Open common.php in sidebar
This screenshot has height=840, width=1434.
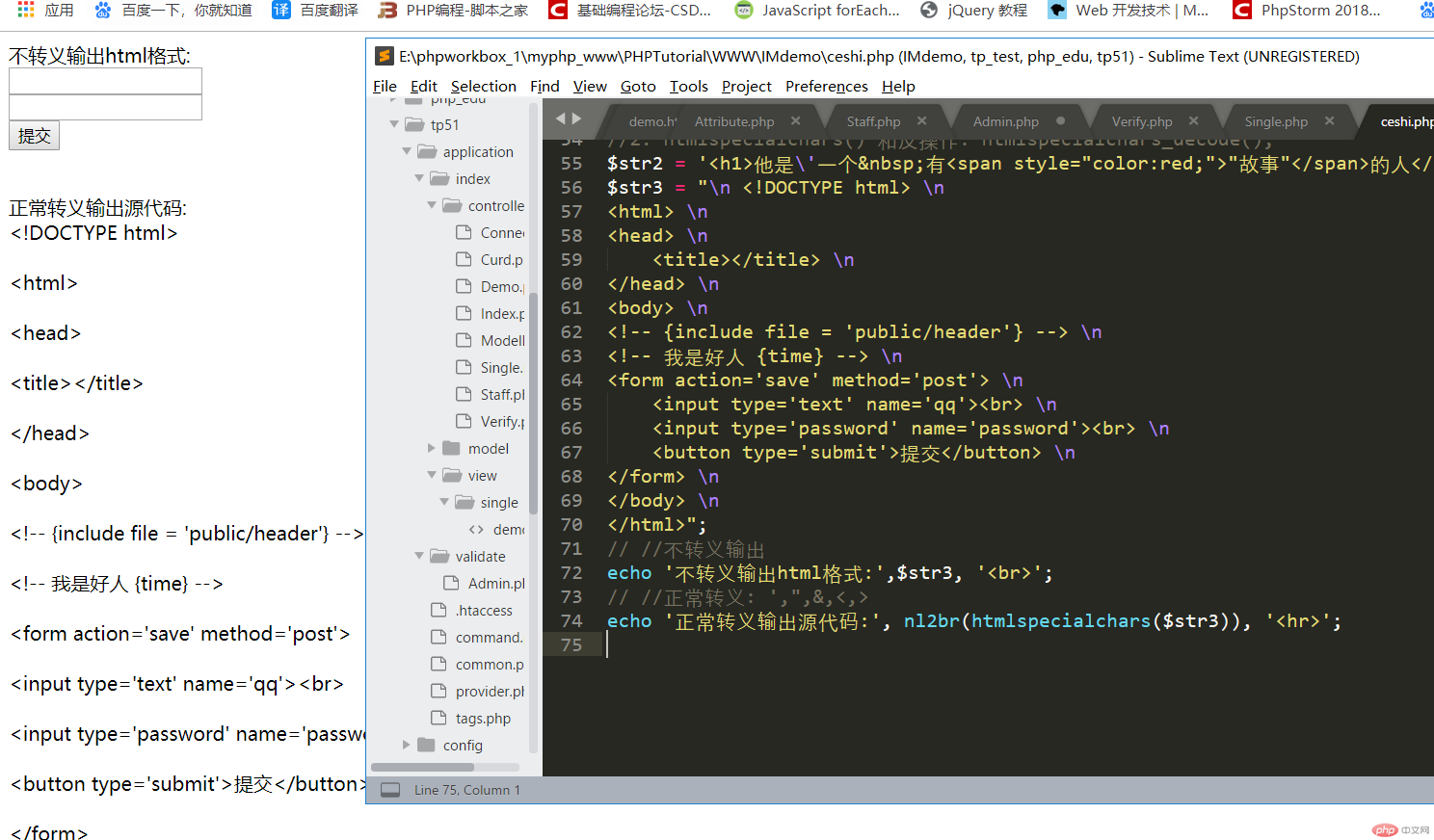[490, 664]
